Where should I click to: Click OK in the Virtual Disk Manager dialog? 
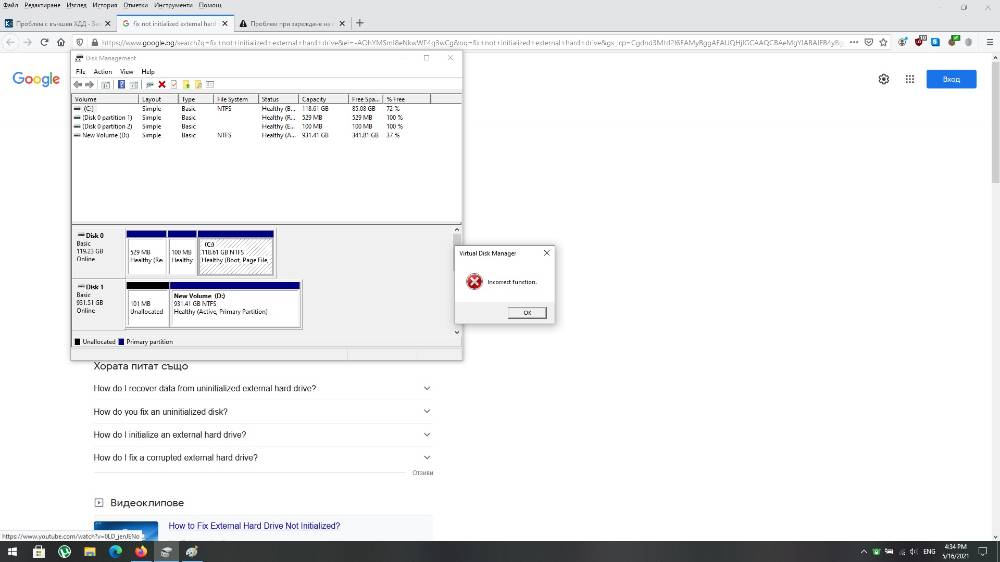point(527,313)
